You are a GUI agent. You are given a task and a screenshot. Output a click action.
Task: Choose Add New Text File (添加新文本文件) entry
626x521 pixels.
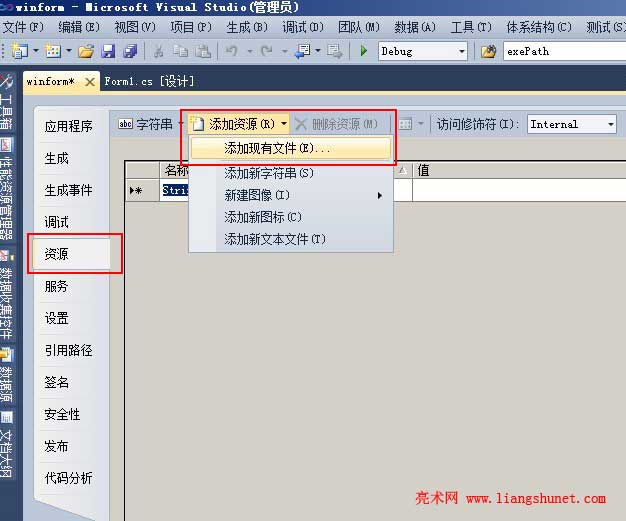pos(291,239)
